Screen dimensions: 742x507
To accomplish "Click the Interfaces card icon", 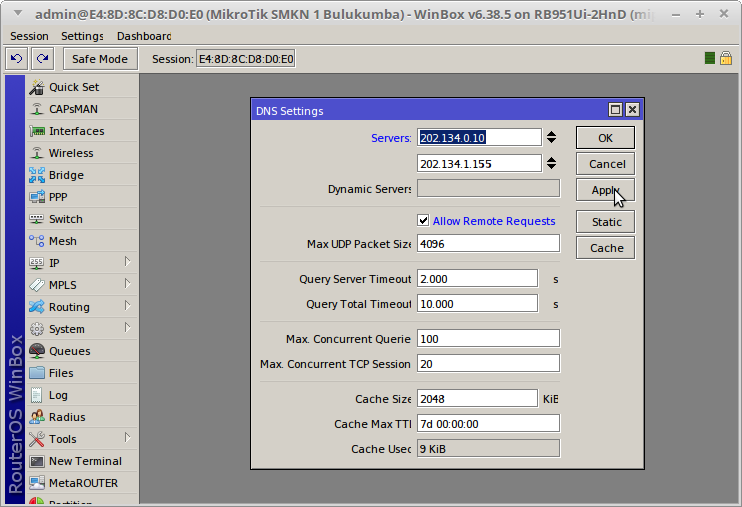I will pos(36,131).
